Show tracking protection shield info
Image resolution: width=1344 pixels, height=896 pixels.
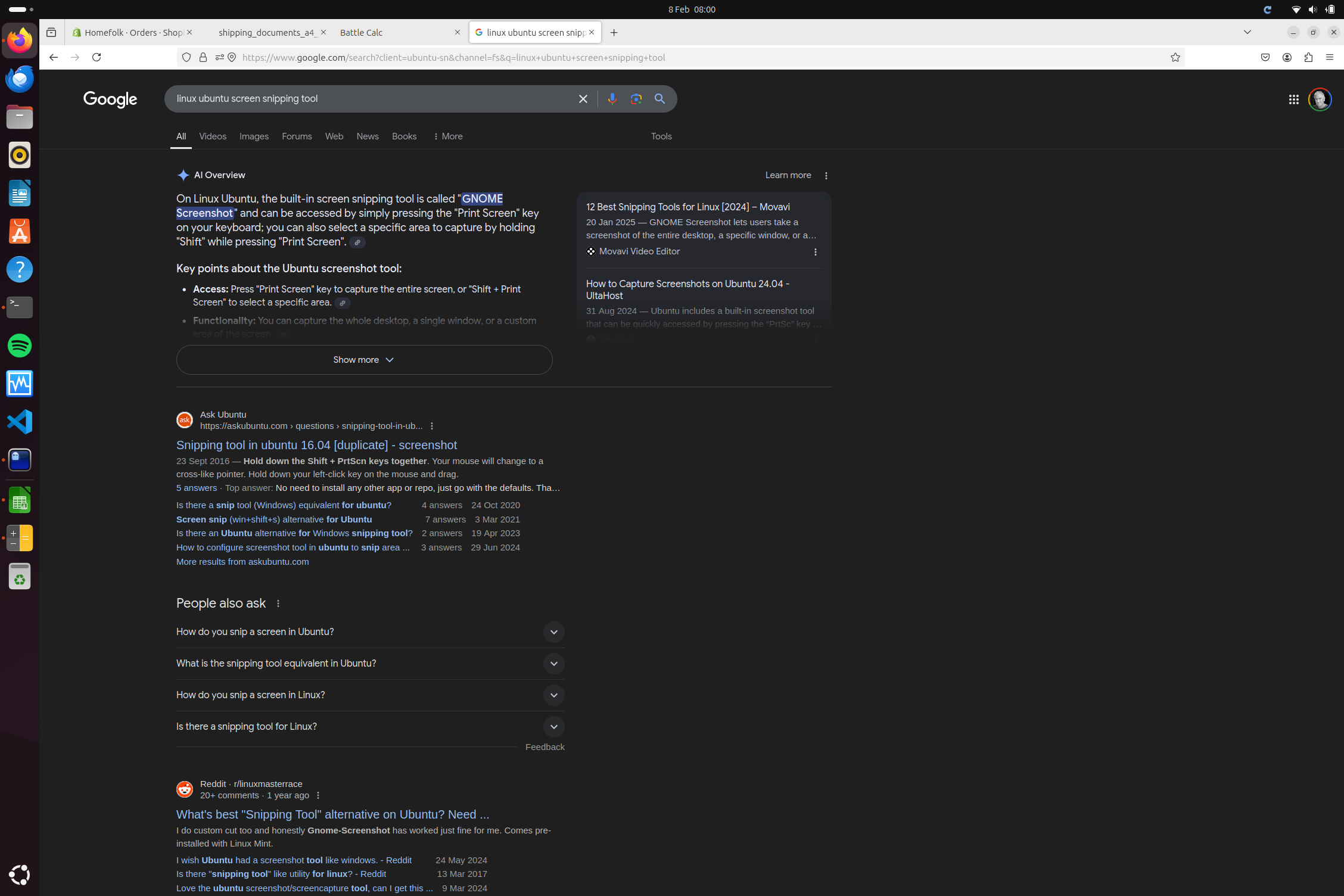click(186, 57)
